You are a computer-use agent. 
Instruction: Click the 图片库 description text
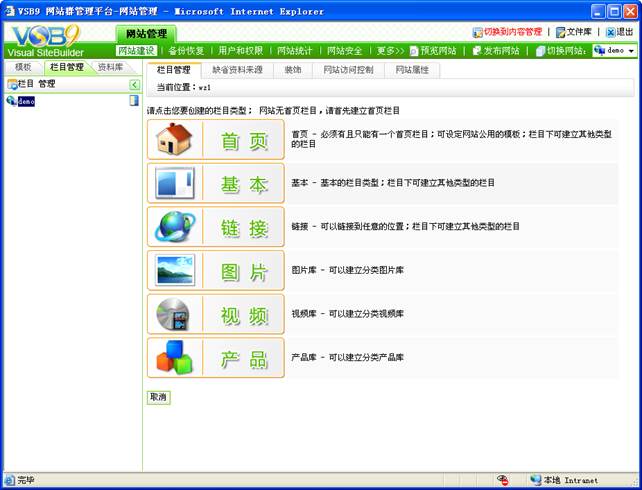[348, 270]
